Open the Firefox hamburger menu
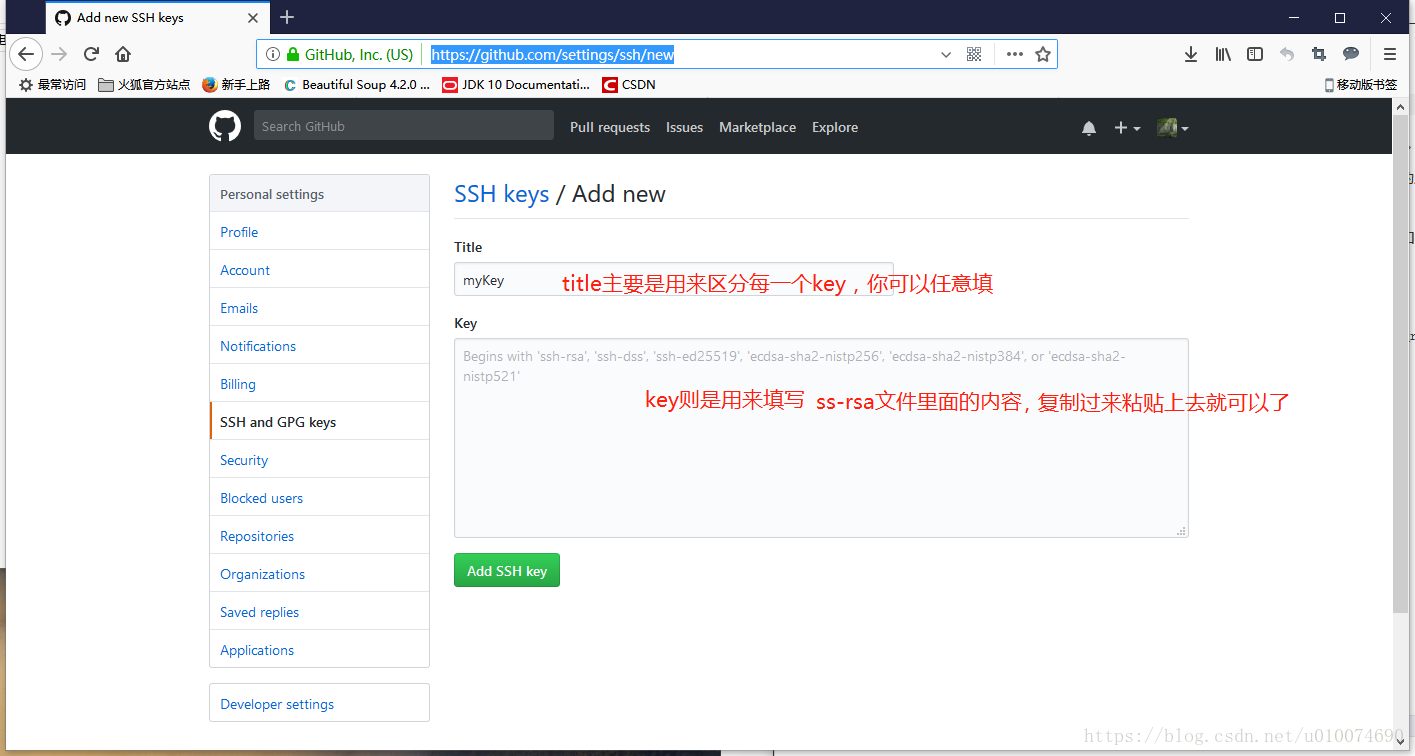The height and width of the screenshot is (756, 1415). point(1390,54)
